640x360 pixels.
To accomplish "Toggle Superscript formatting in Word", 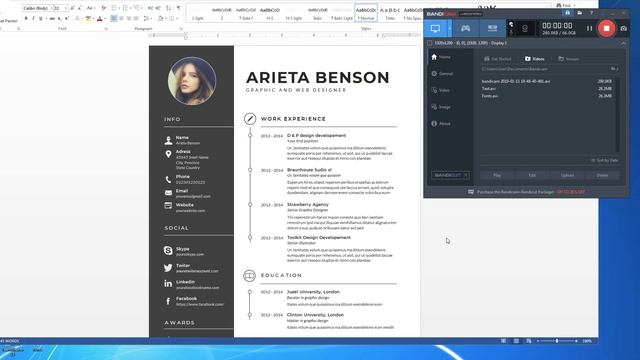I will coord(67,18).
